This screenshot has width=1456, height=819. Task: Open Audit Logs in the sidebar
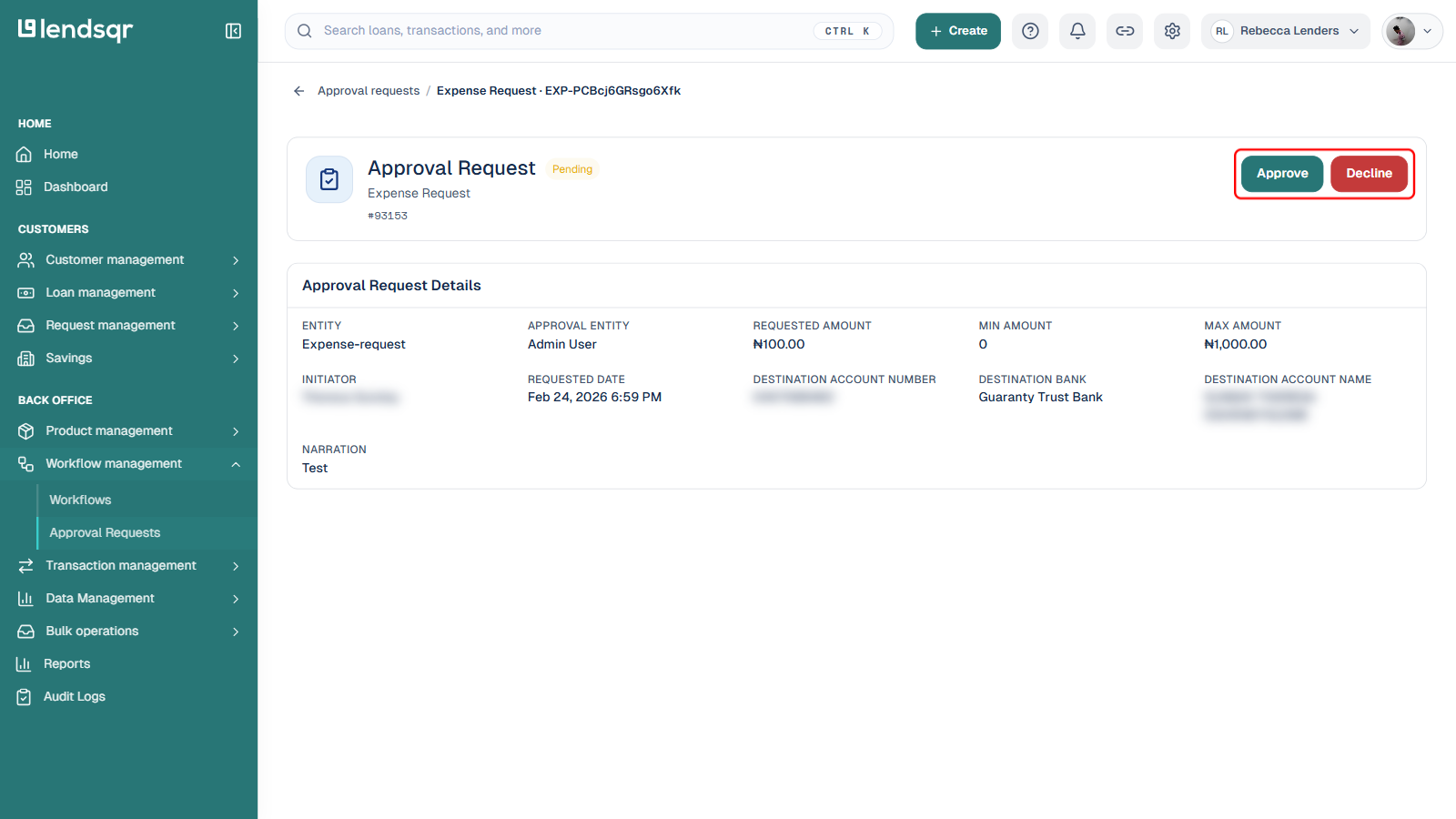(x=75, y=697)
